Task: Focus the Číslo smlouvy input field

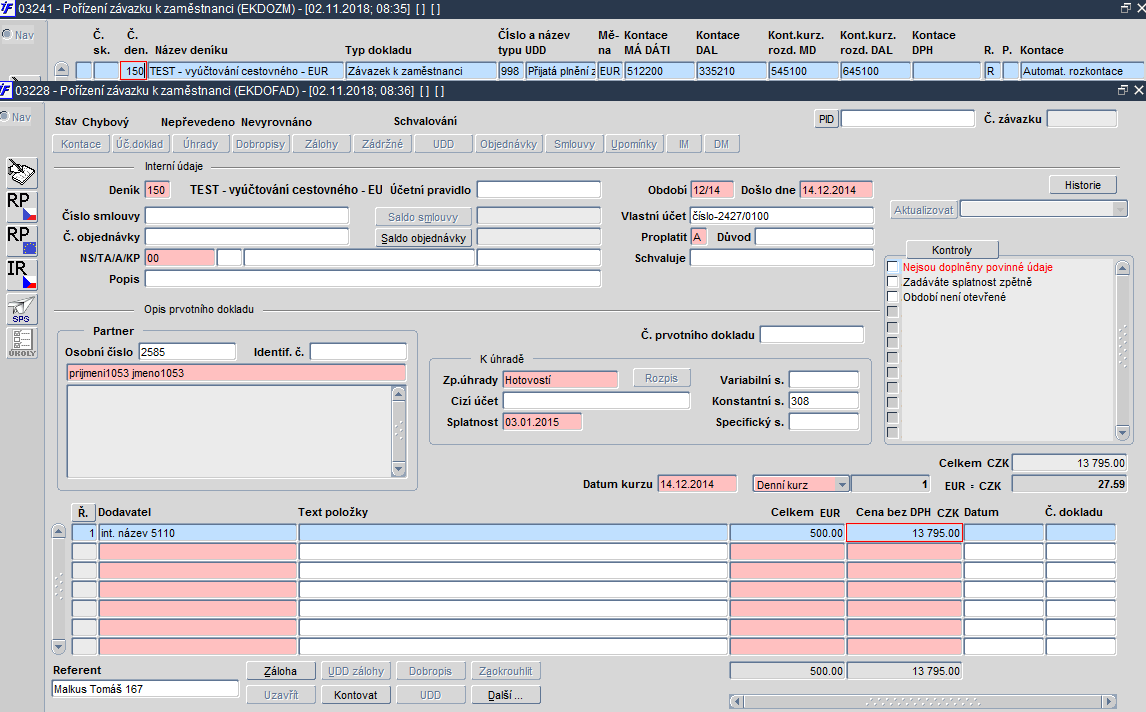Action: pos(247,216)
